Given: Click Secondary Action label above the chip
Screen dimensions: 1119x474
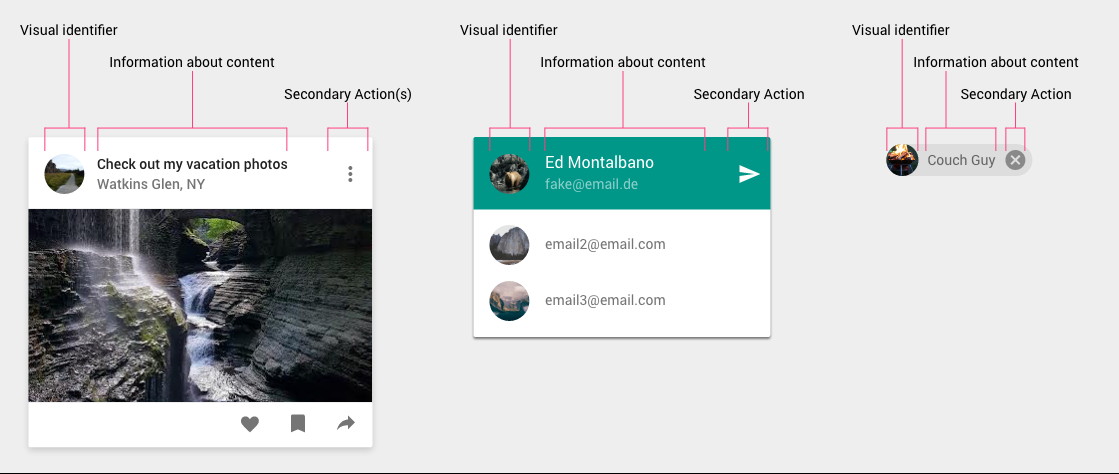Looking at the screenshot, I should point(1016,94).
